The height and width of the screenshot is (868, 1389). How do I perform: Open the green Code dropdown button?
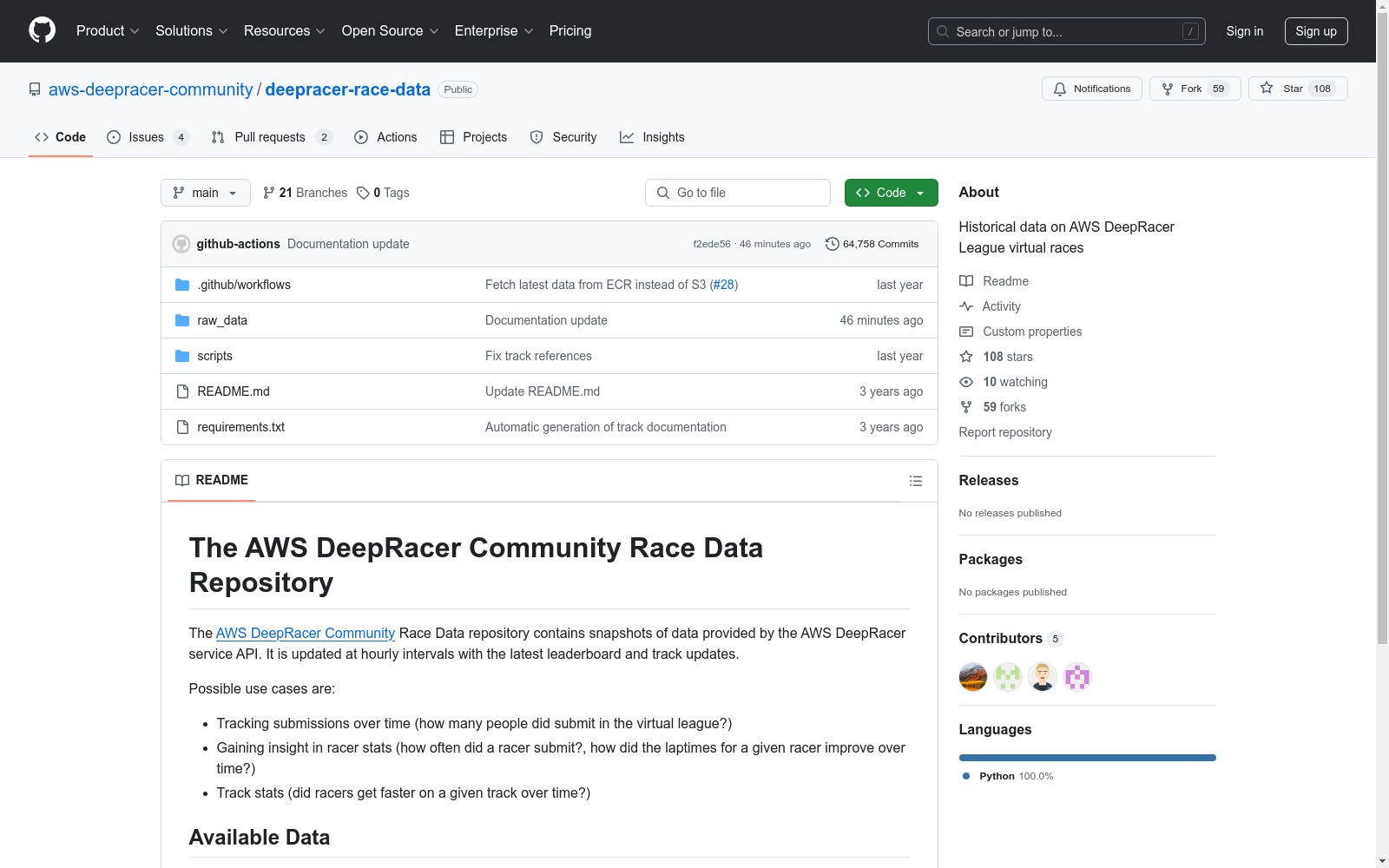coord(891,193)
